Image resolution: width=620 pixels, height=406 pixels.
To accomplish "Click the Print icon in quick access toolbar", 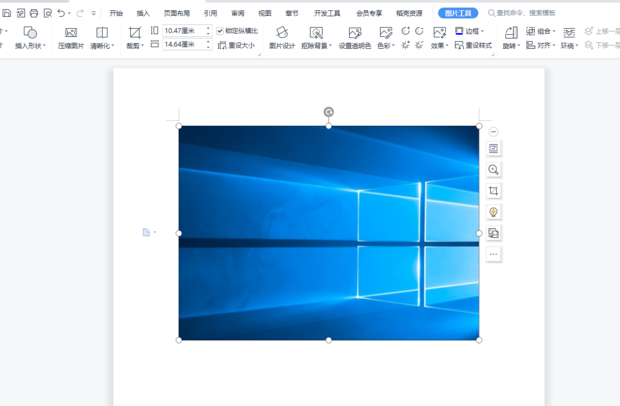I will point(34,13).
